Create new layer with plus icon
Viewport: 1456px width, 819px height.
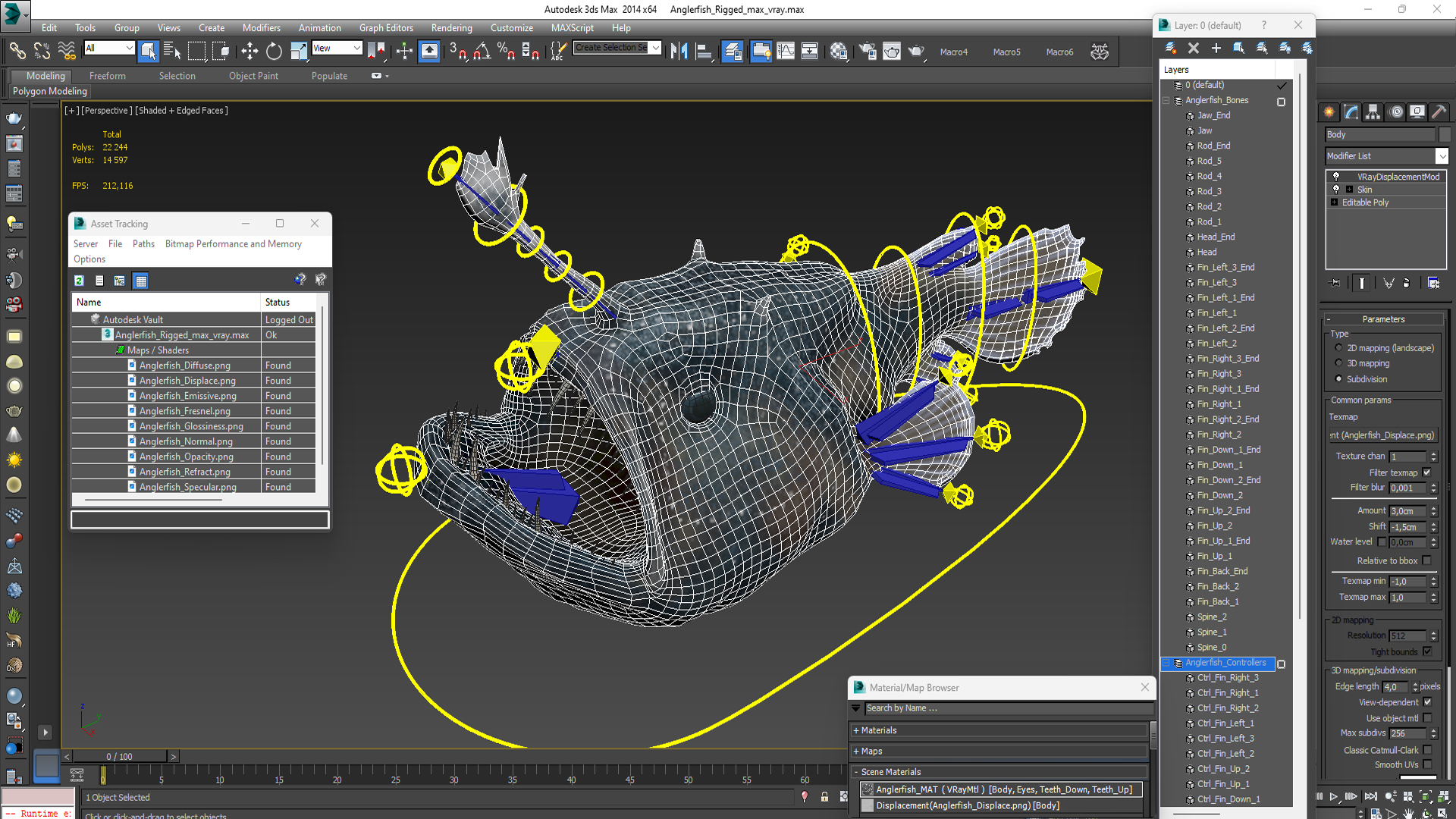click(x=1216, y=48)
